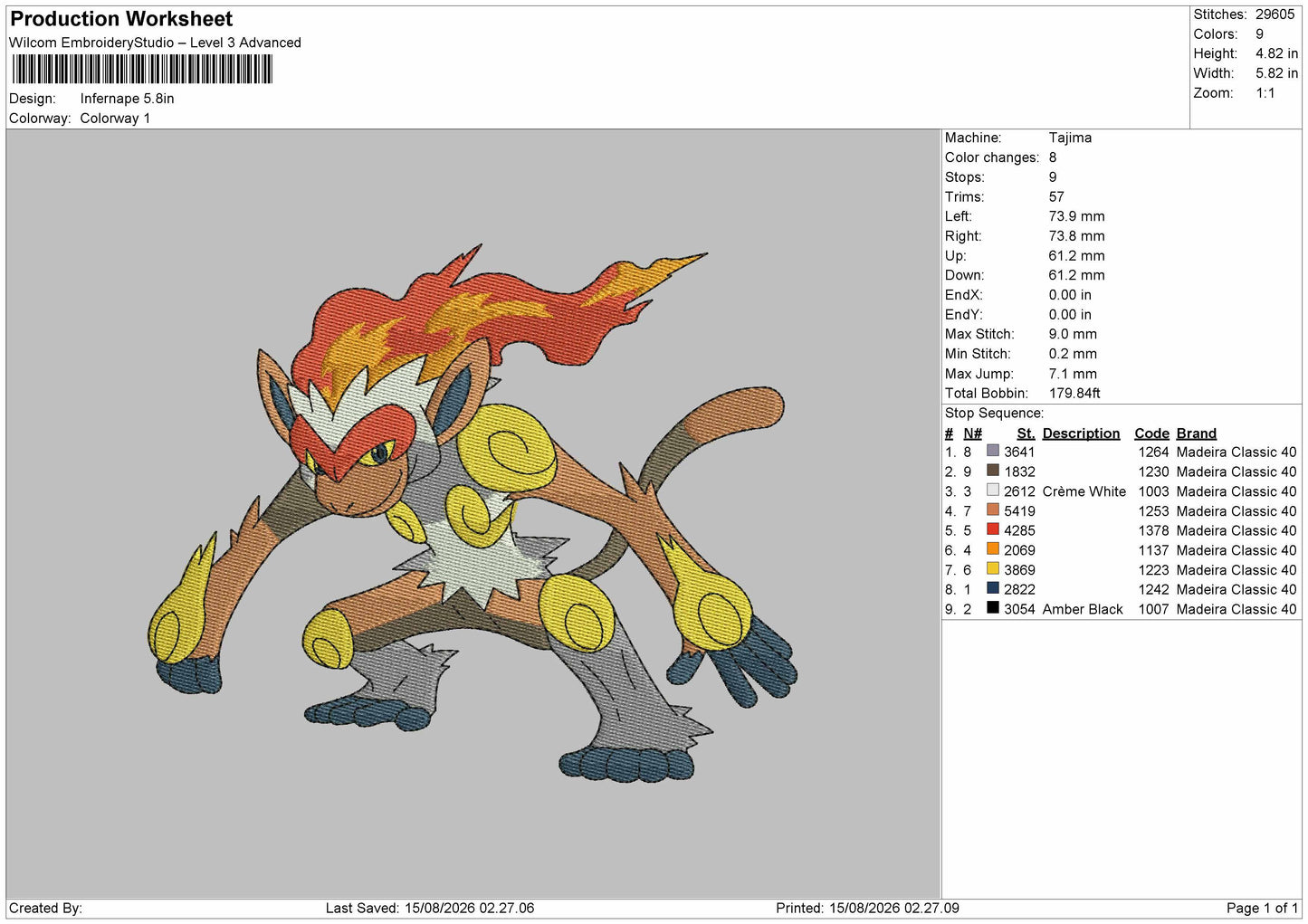Viewport: 1308px width, 924px height.
Task: Click the 'Page 1 of 1' indicator
Action: (1262, 908)
